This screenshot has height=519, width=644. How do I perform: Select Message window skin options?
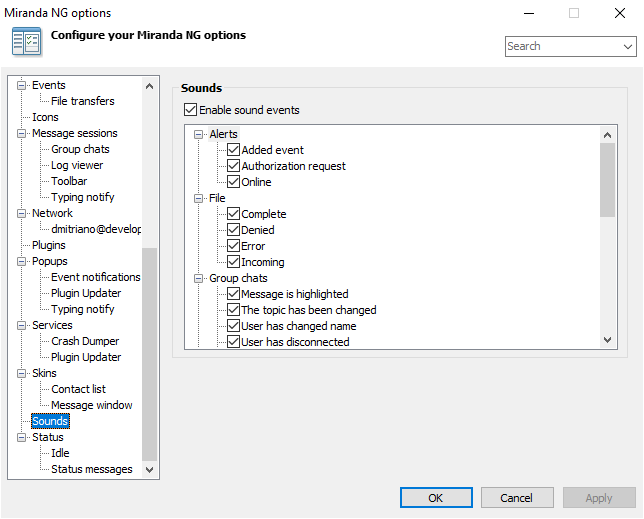[x=92, y=405]
